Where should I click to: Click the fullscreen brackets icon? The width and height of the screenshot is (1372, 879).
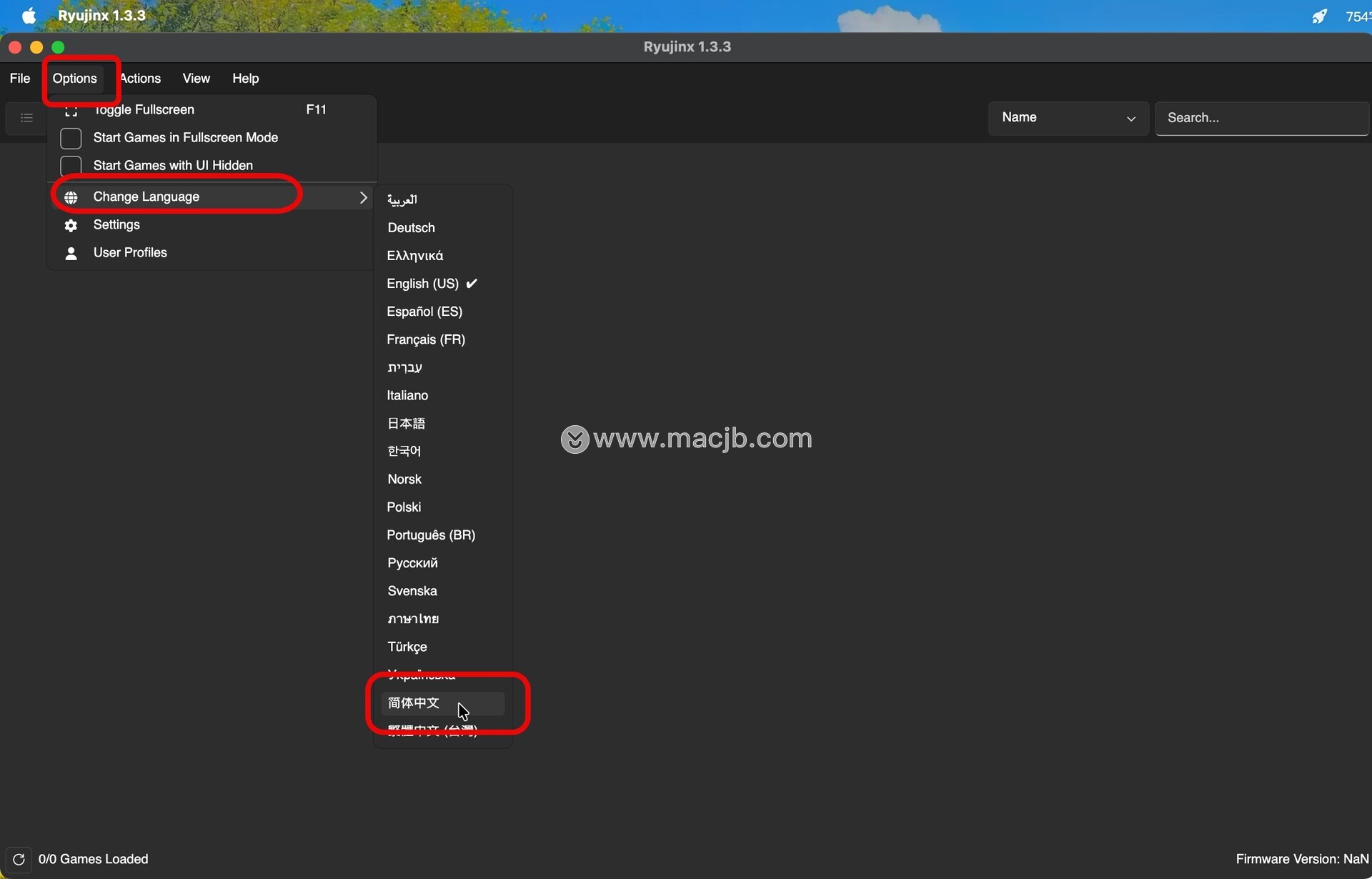click(x=71, y=111)
